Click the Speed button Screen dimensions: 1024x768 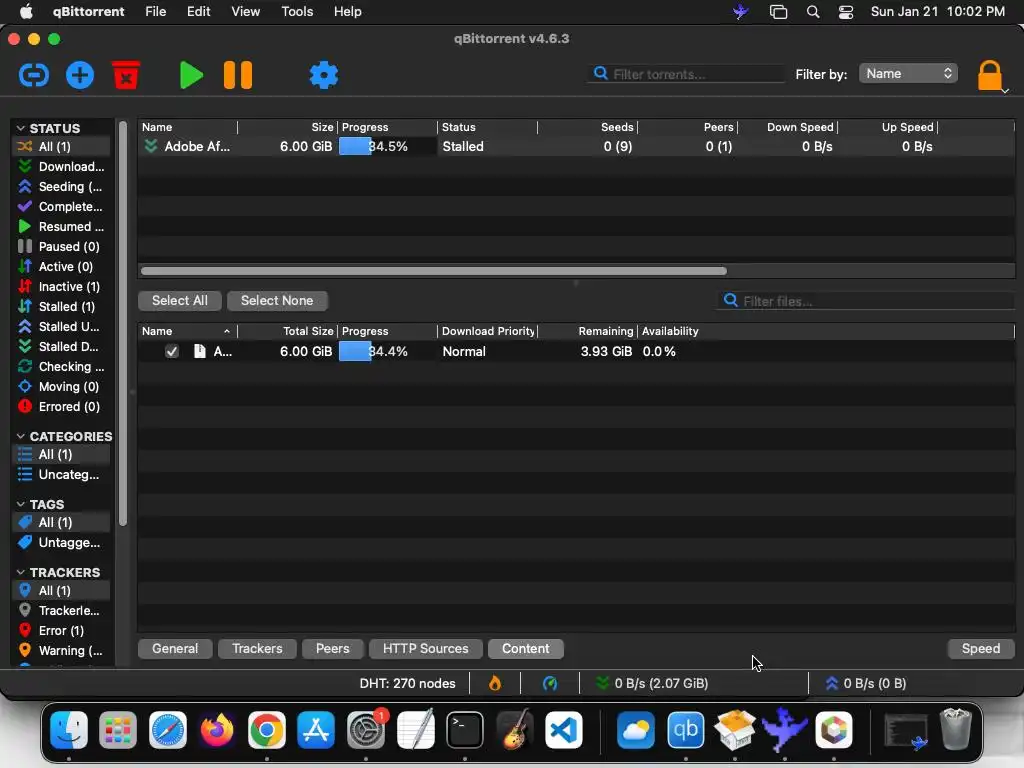(x=981, y=648)
